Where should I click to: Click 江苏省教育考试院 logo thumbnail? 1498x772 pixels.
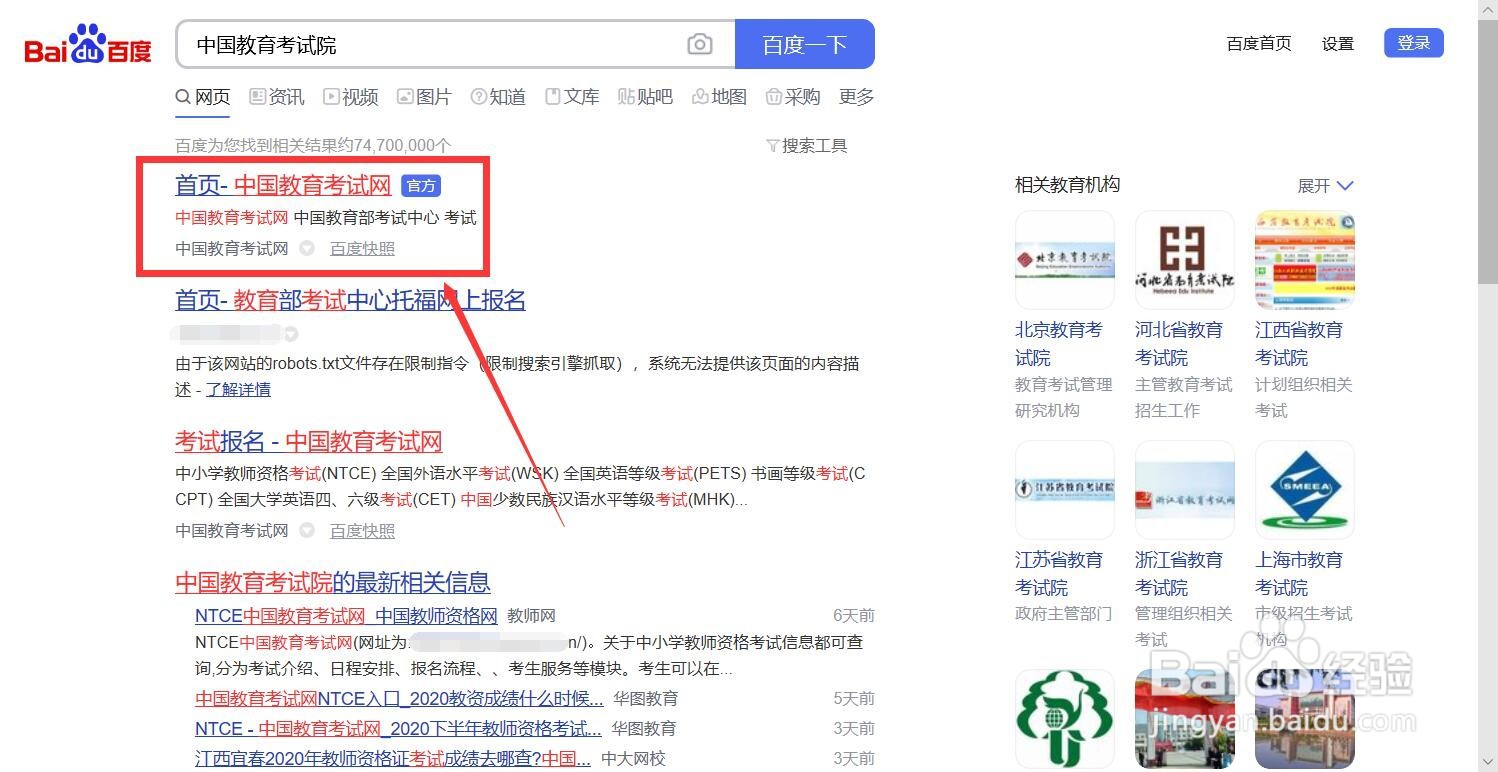(1064, 490)
